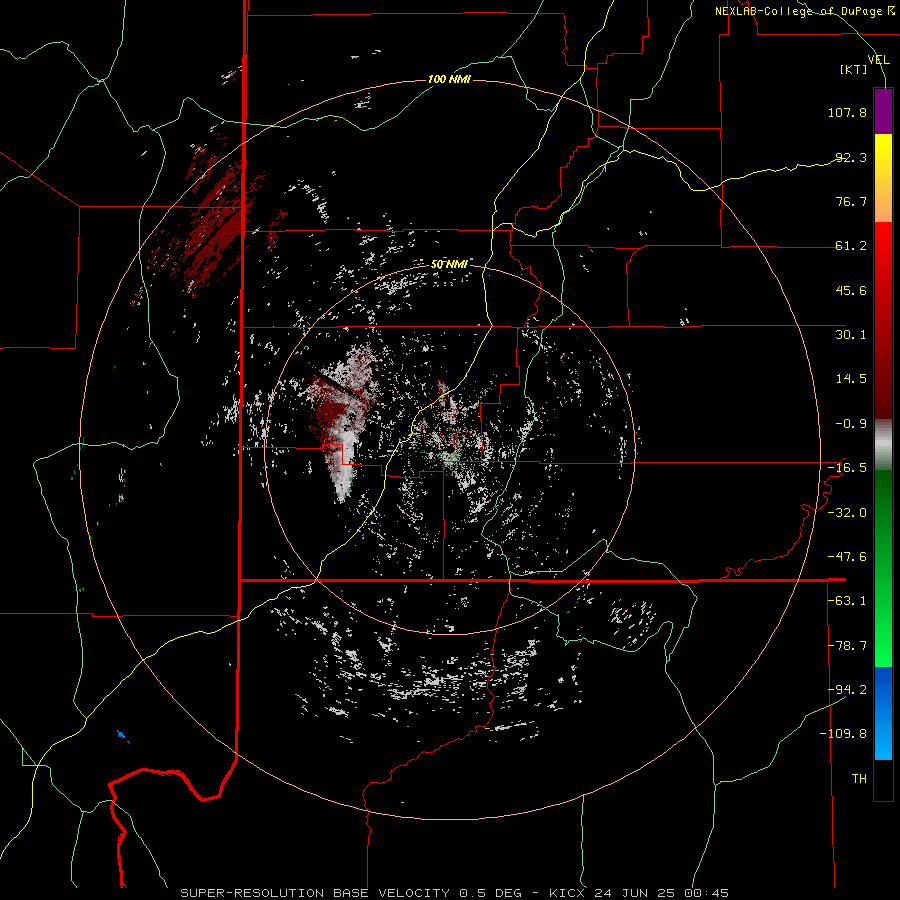
Task: Pick the gray segment of the color bar
Action: (x=883, y=445)
